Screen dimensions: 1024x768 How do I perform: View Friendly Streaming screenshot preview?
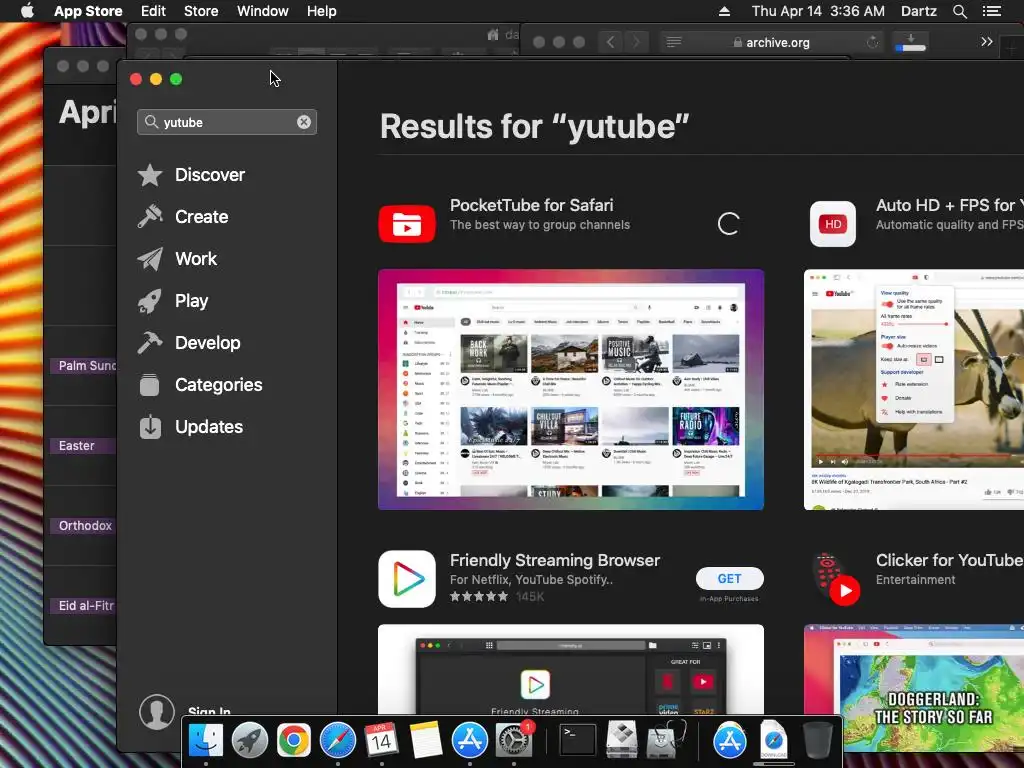click(x=571, y=669)
